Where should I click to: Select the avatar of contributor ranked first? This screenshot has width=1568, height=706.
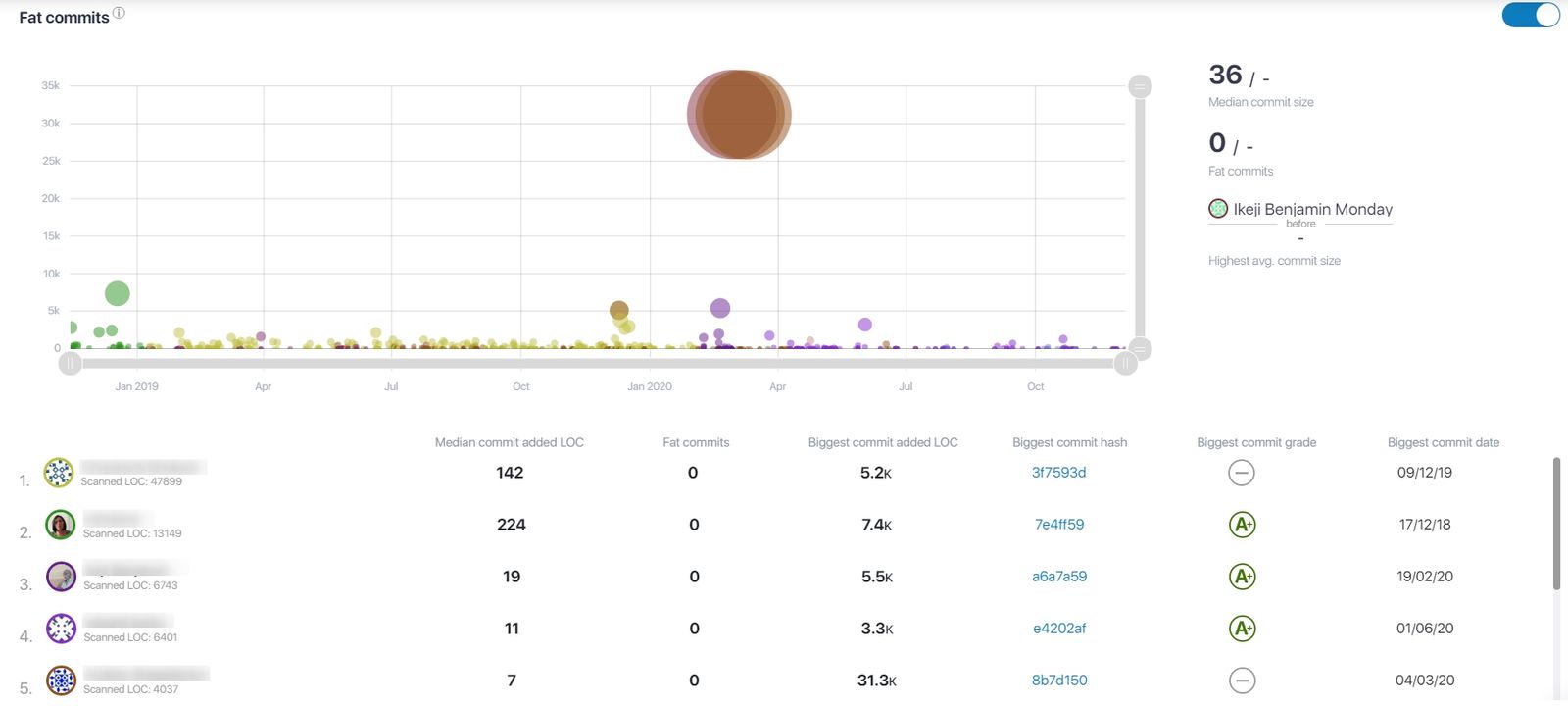click(61, 473)
